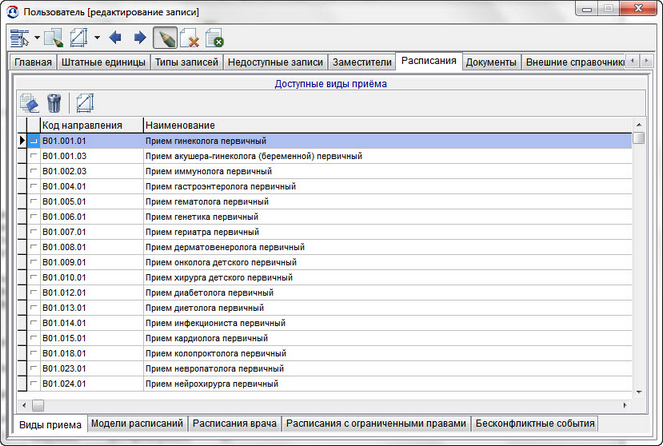The width and height of the screenshot is (663, 446).
Task: Select row Прием диетолога первичный
Action: [x=325, y=308]
